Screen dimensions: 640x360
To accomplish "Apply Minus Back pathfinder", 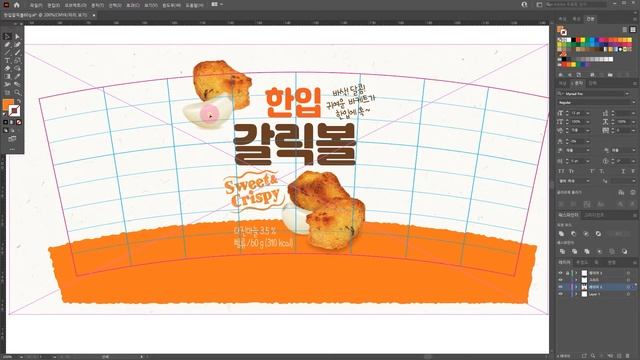I will (x=624, y=251).
